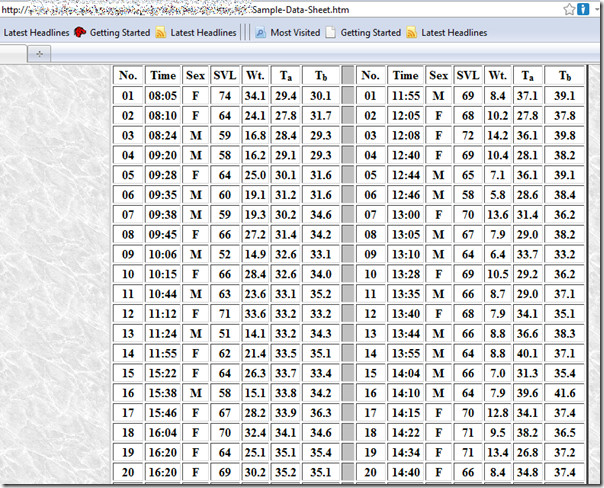This screenshot has height=488, width=604.
Task: Click the Time header above 11:55 and 12:05
Action: (406, 75)
